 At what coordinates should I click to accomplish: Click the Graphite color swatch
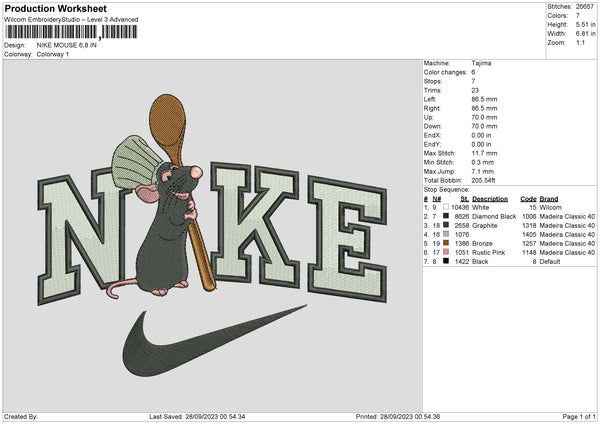446,225
